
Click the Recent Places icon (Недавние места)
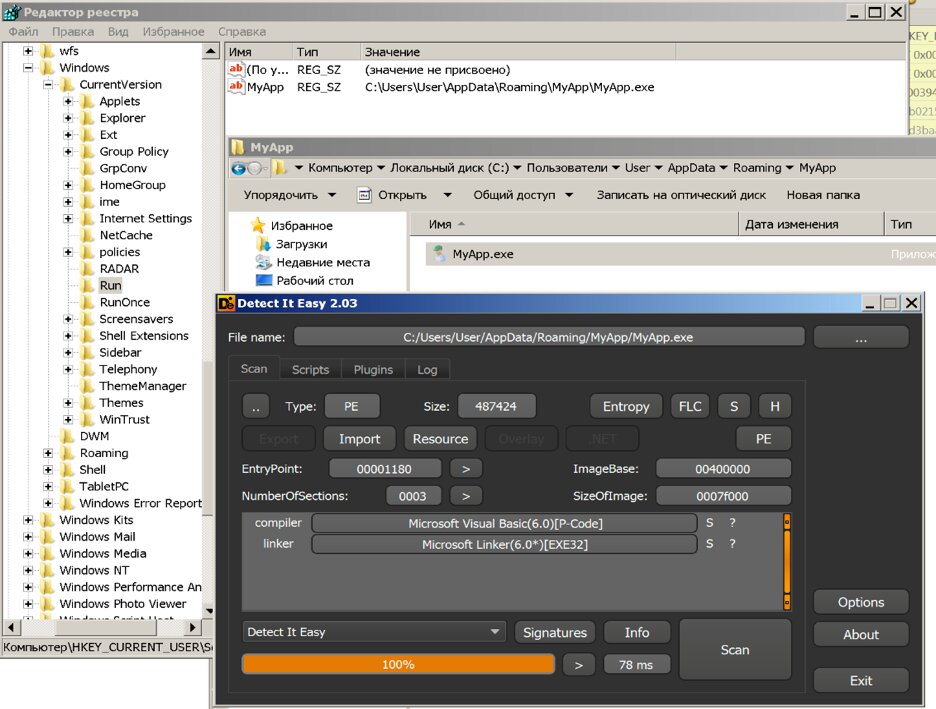pos(264,262)
